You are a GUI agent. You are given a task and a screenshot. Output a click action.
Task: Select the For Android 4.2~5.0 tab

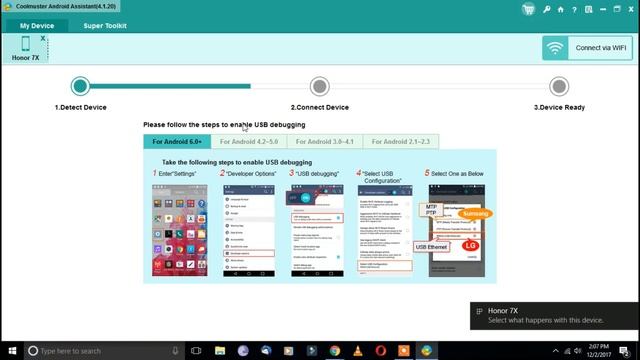[x=249, y=142]
